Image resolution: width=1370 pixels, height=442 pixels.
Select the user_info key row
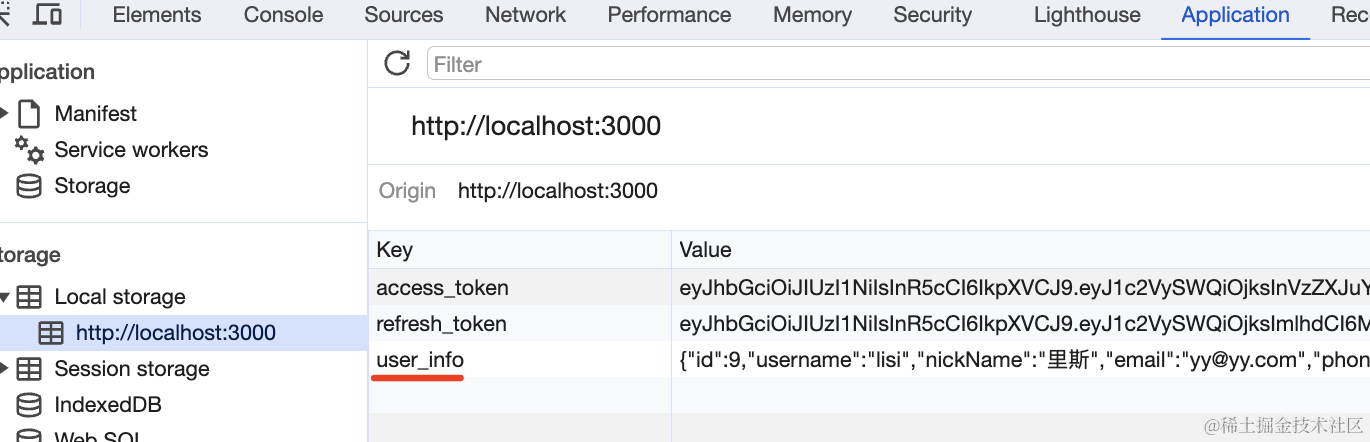pyautogui.click(x=420, y=360)
